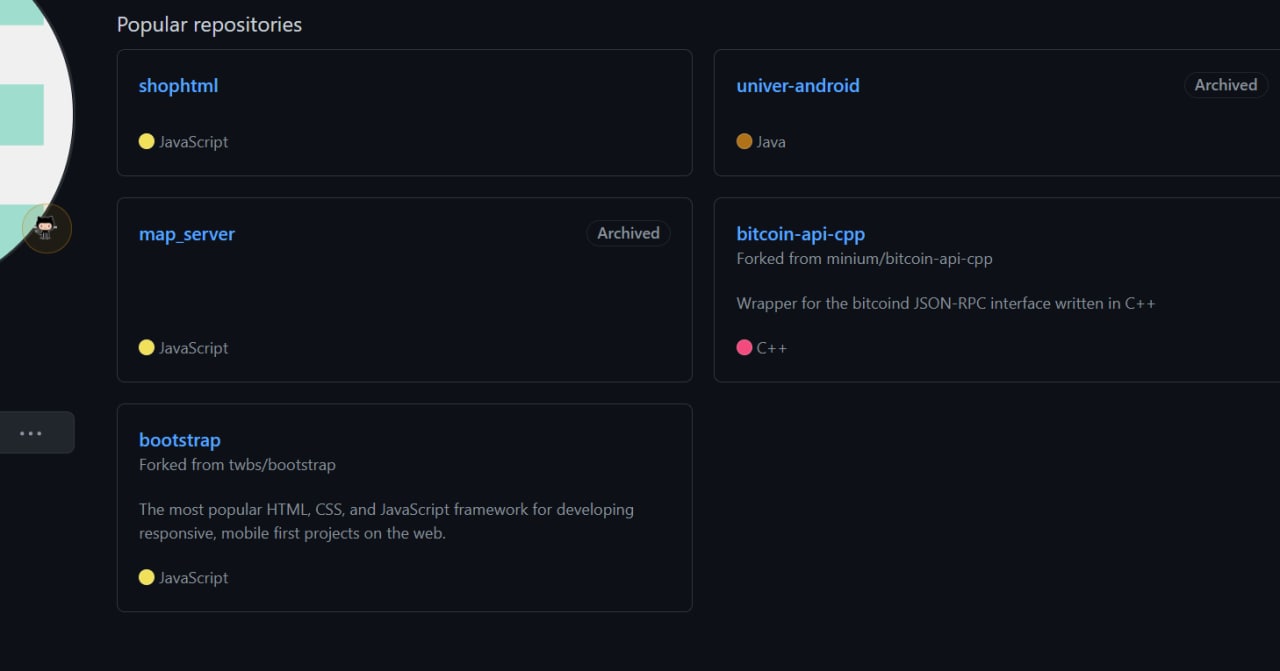
Task: Open the bitcoin-api-cpp repository
Action: pyautogui.click(x=800, y=234)
